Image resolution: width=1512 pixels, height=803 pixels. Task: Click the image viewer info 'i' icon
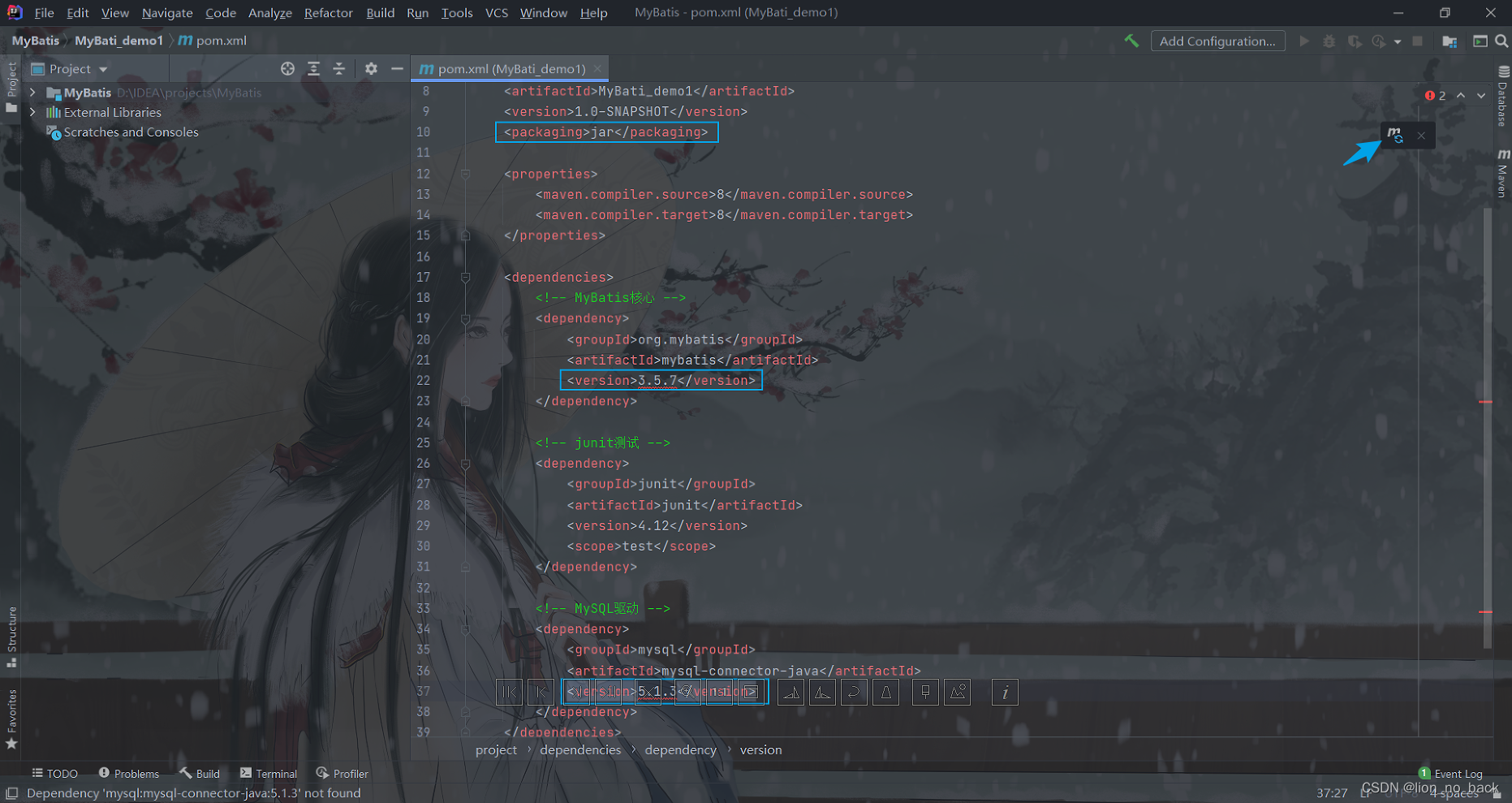pyautogui.click(x=1005, y=693)
